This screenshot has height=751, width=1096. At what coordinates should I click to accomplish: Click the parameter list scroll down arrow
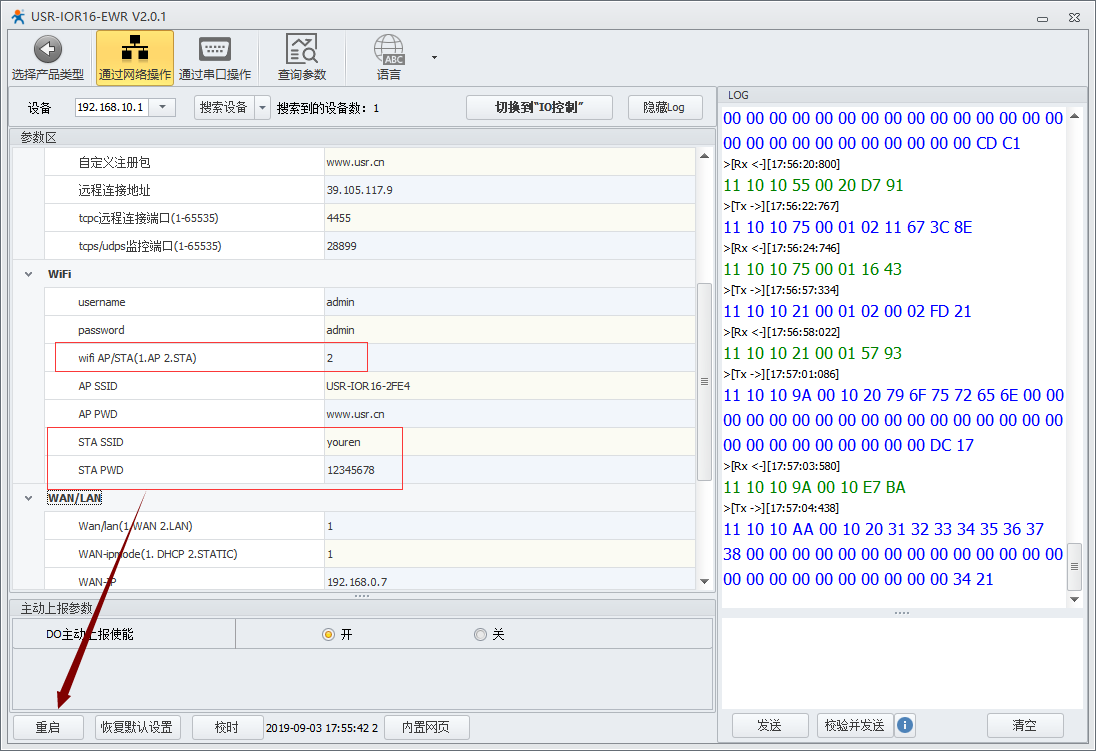[705, 581]
